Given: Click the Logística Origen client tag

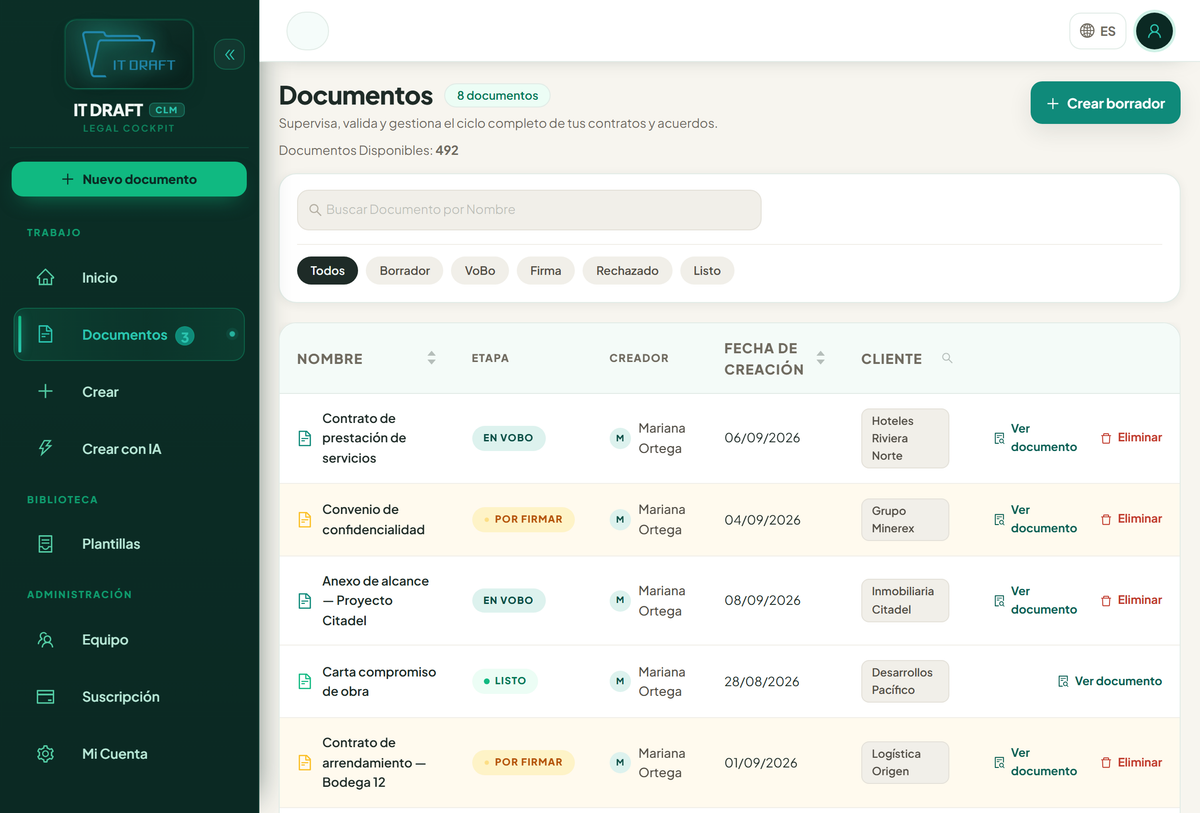Looking at the screenshot, I should pyautogui.click(x=905, y=762).
